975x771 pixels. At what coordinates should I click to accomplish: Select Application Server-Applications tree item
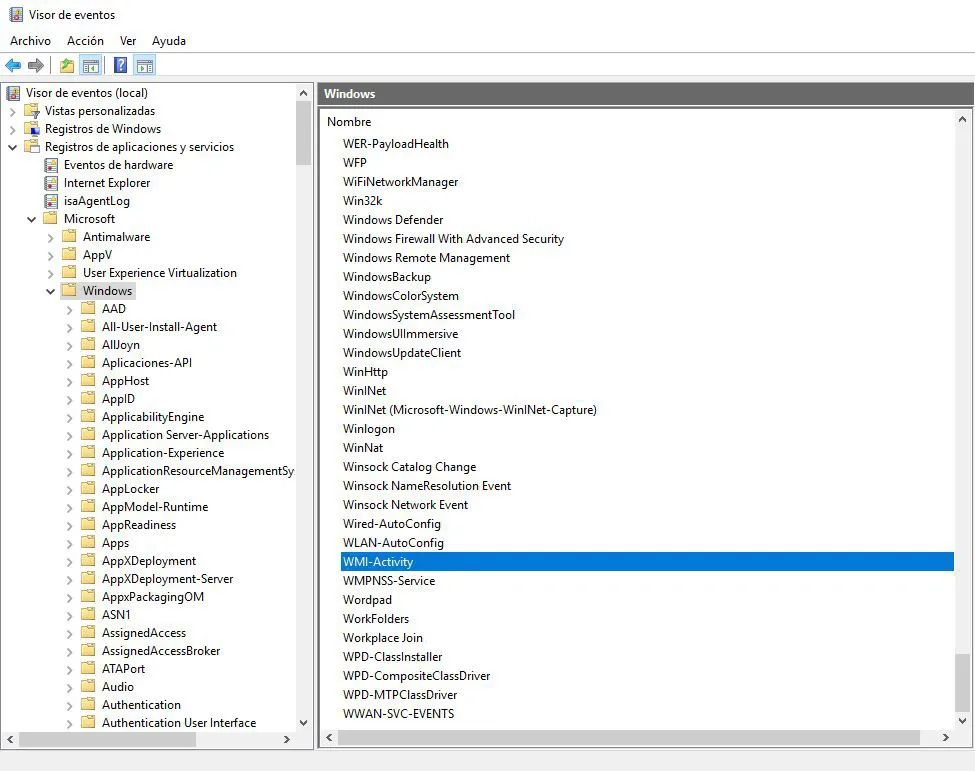pos(185,435)
